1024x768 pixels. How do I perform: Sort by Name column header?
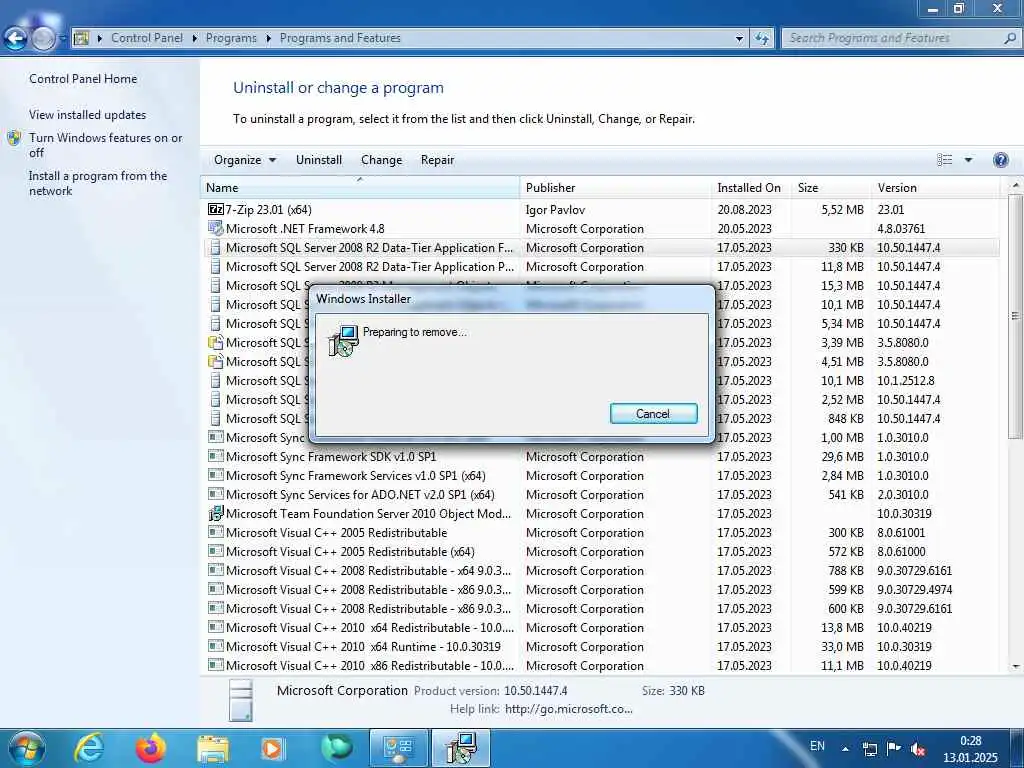point(360,187)
